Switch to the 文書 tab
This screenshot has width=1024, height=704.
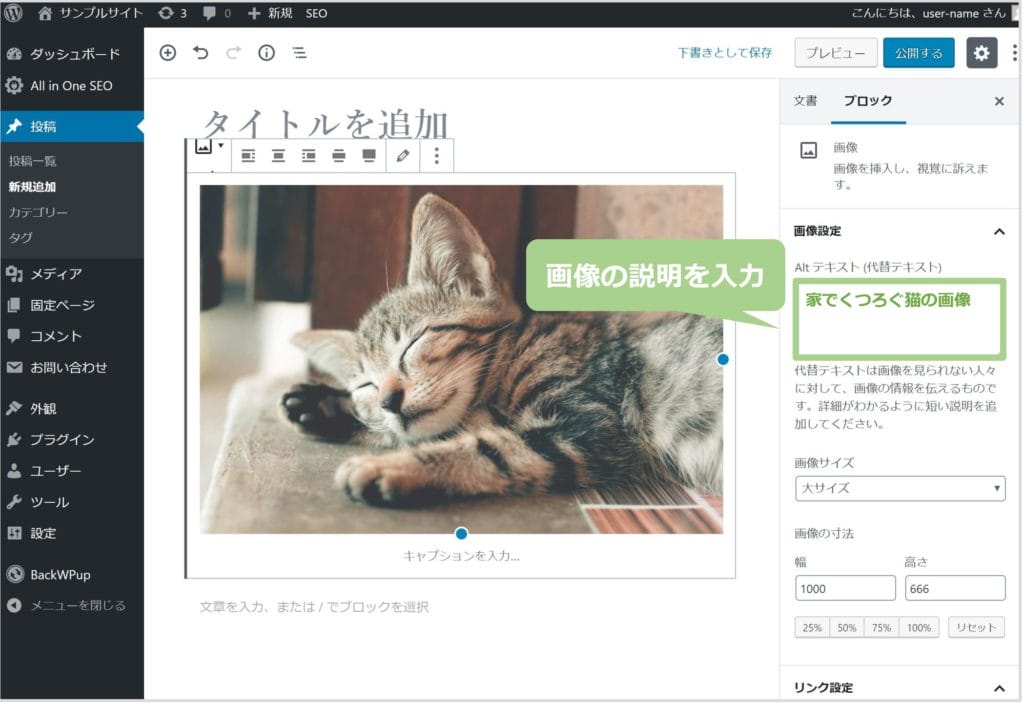805,101
